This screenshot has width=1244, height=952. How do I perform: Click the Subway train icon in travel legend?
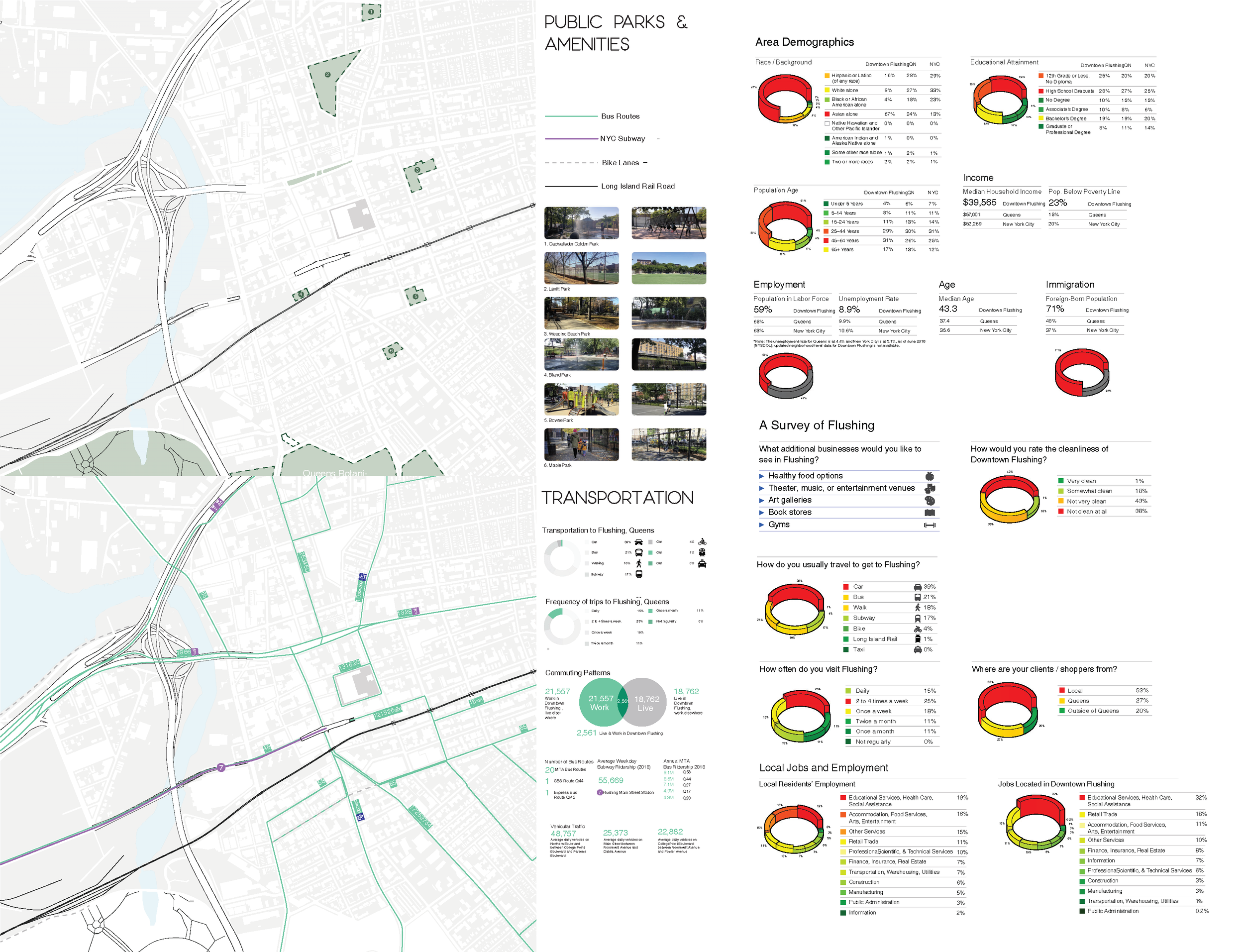918,619
